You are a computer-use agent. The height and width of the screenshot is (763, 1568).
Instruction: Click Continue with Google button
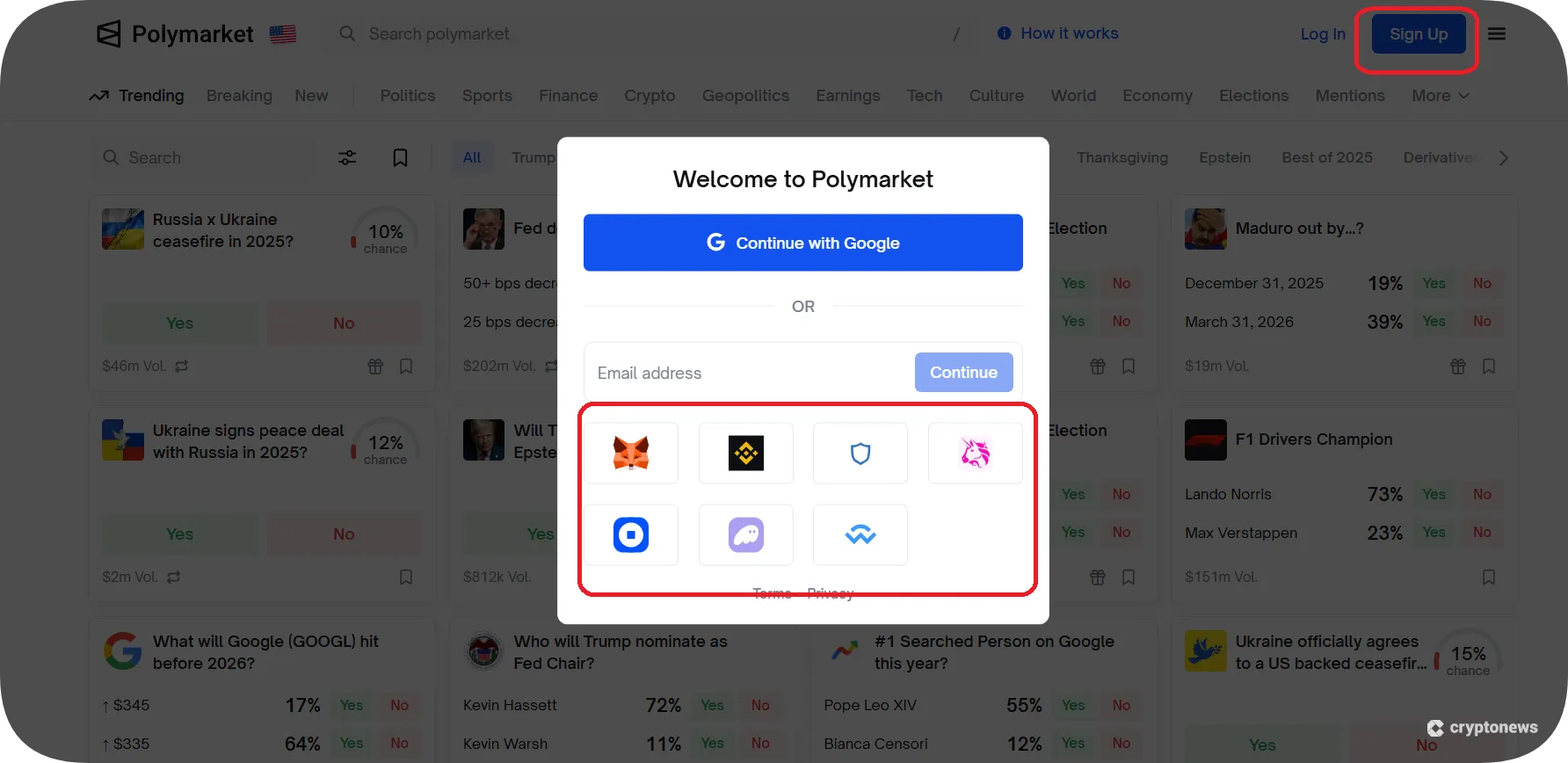click(x=803, y=243)
